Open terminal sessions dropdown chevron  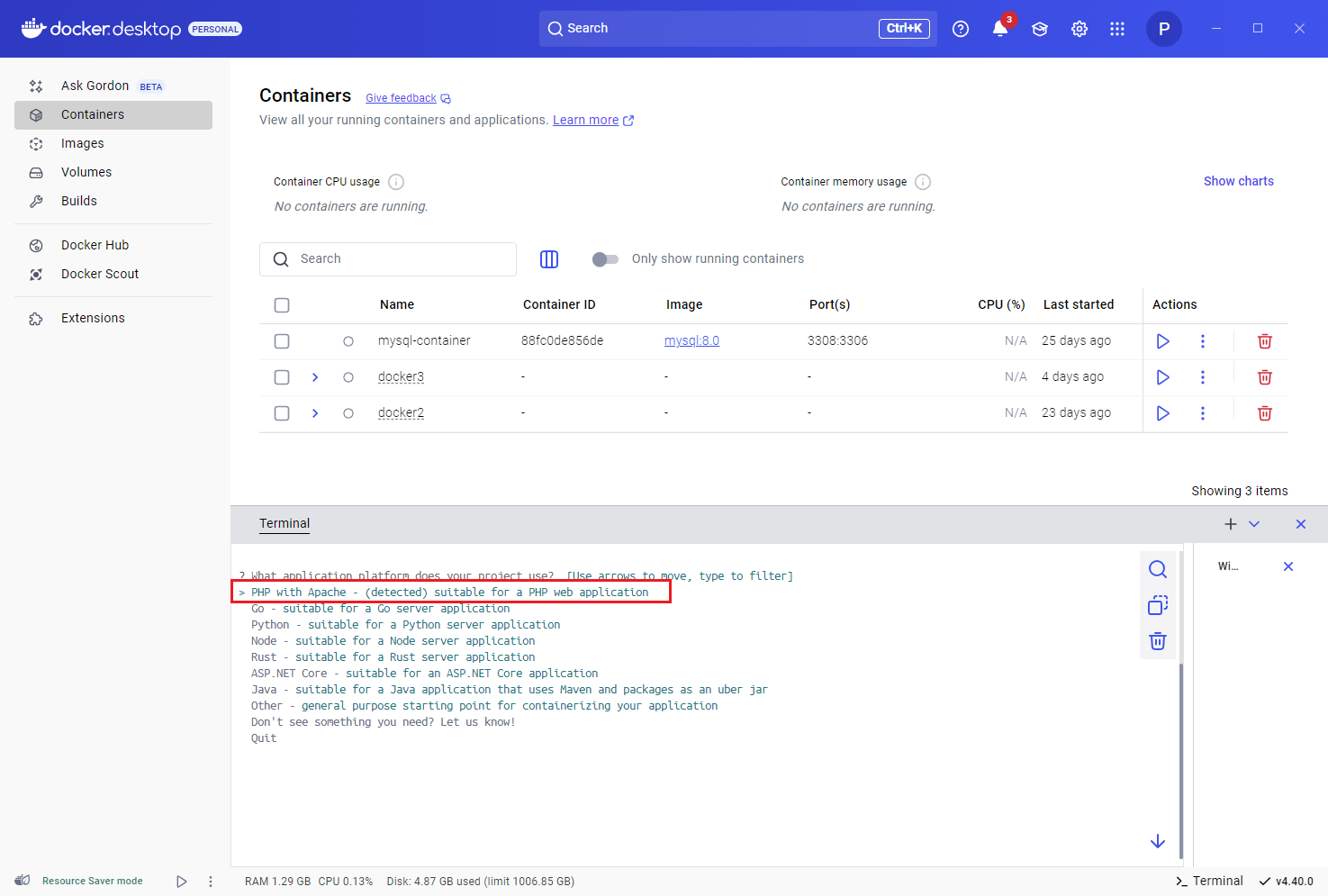click(x=1254, y=524)
